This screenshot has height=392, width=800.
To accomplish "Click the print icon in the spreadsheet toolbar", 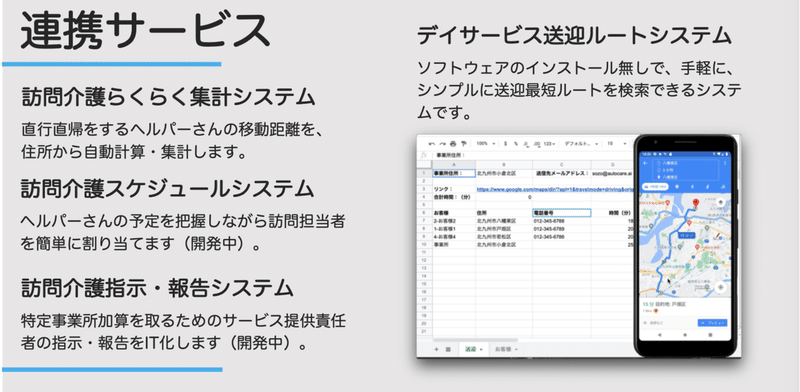I will [453, 144].
